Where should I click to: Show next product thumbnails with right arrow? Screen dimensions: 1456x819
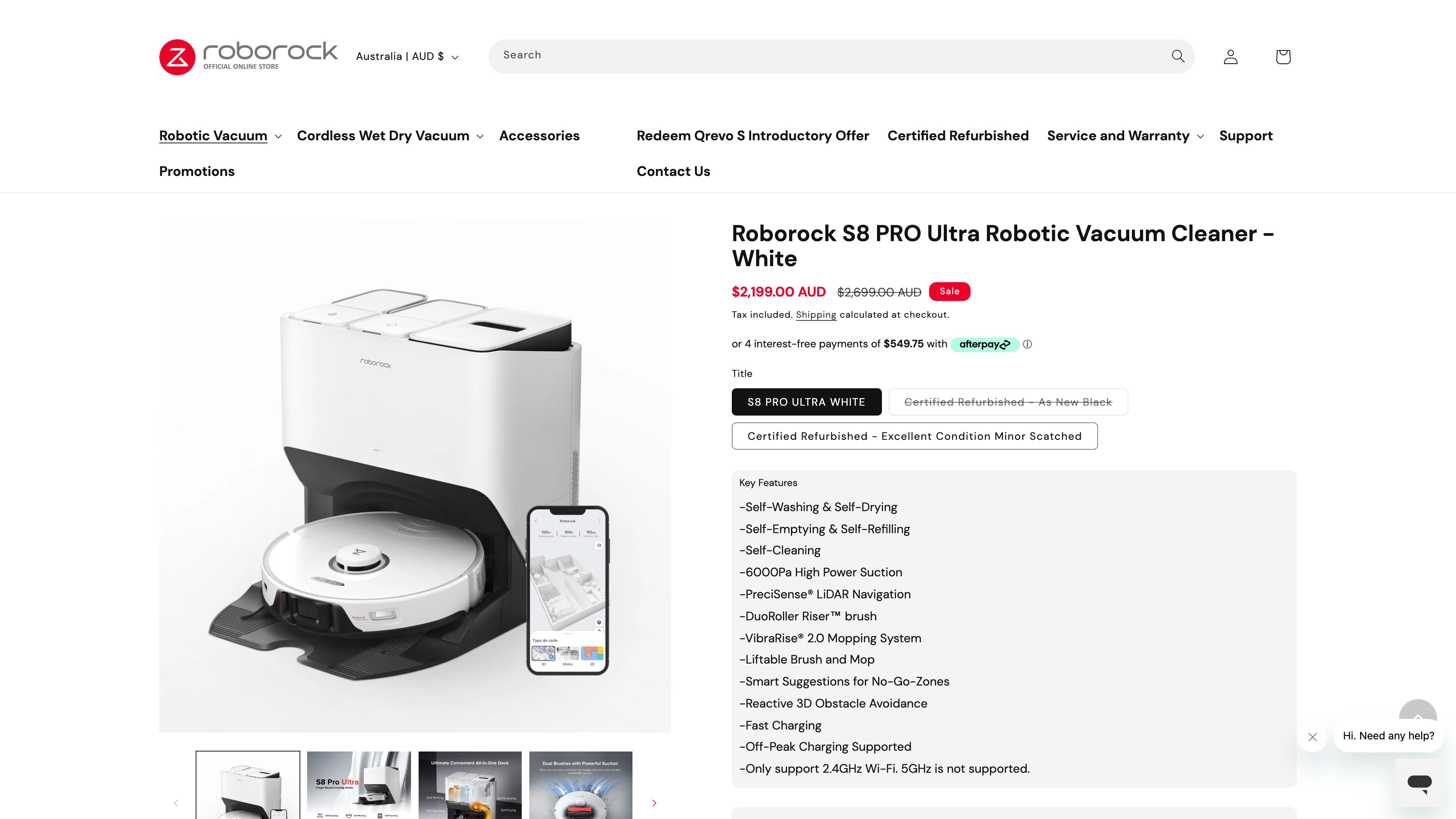[654, 803]
